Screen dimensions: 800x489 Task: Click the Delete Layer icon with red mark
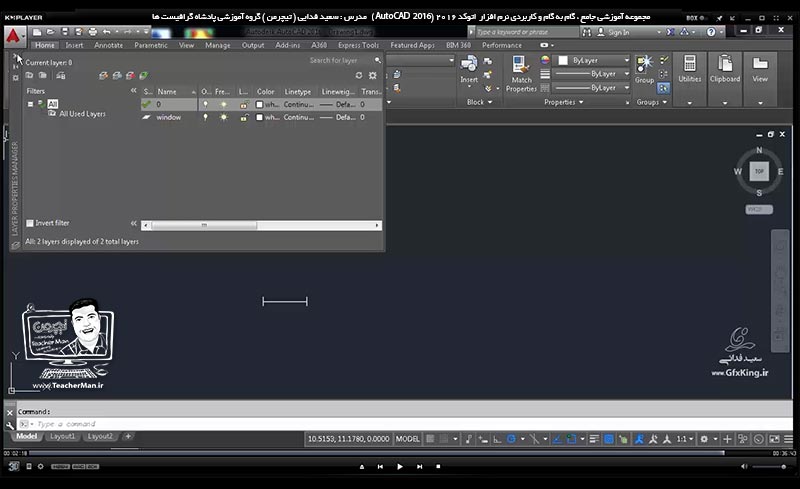[x=130, y=76]
